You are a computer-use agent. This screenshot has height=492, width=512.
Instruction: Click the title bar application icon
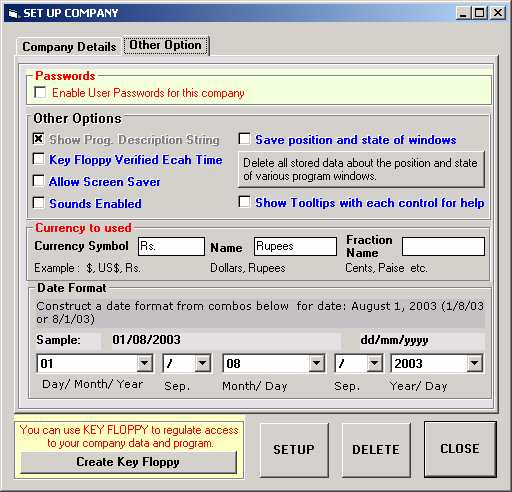pos(13,13)
